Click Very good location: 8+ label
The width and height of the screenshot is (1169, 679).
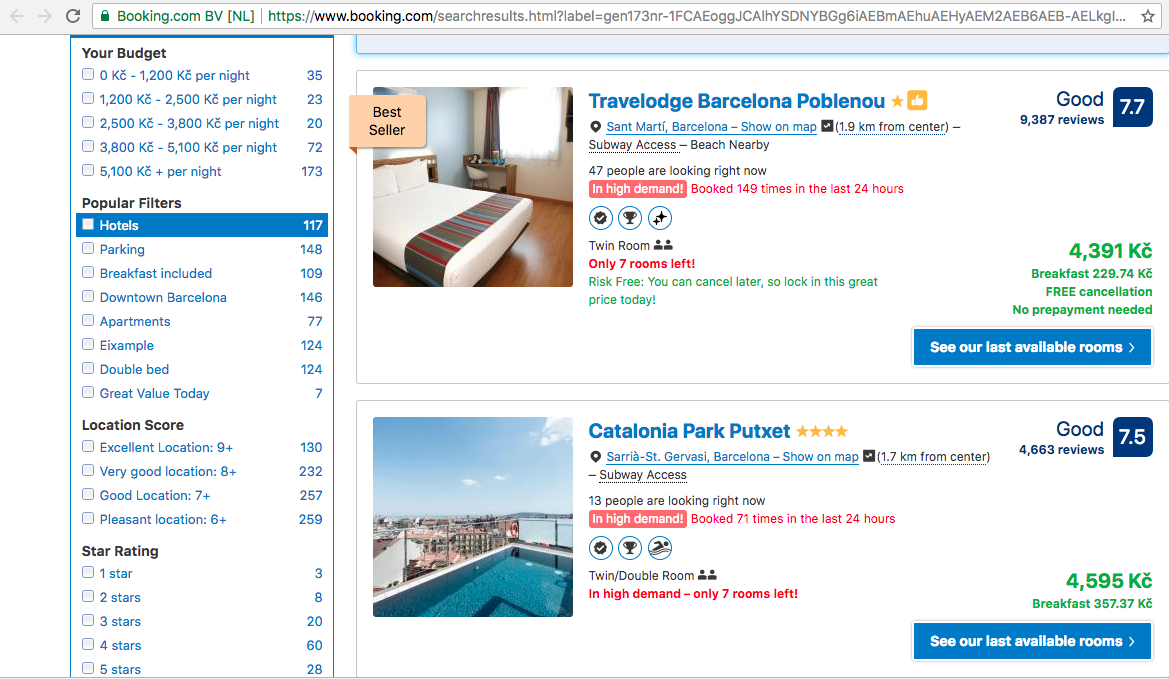tap(168, 471)
